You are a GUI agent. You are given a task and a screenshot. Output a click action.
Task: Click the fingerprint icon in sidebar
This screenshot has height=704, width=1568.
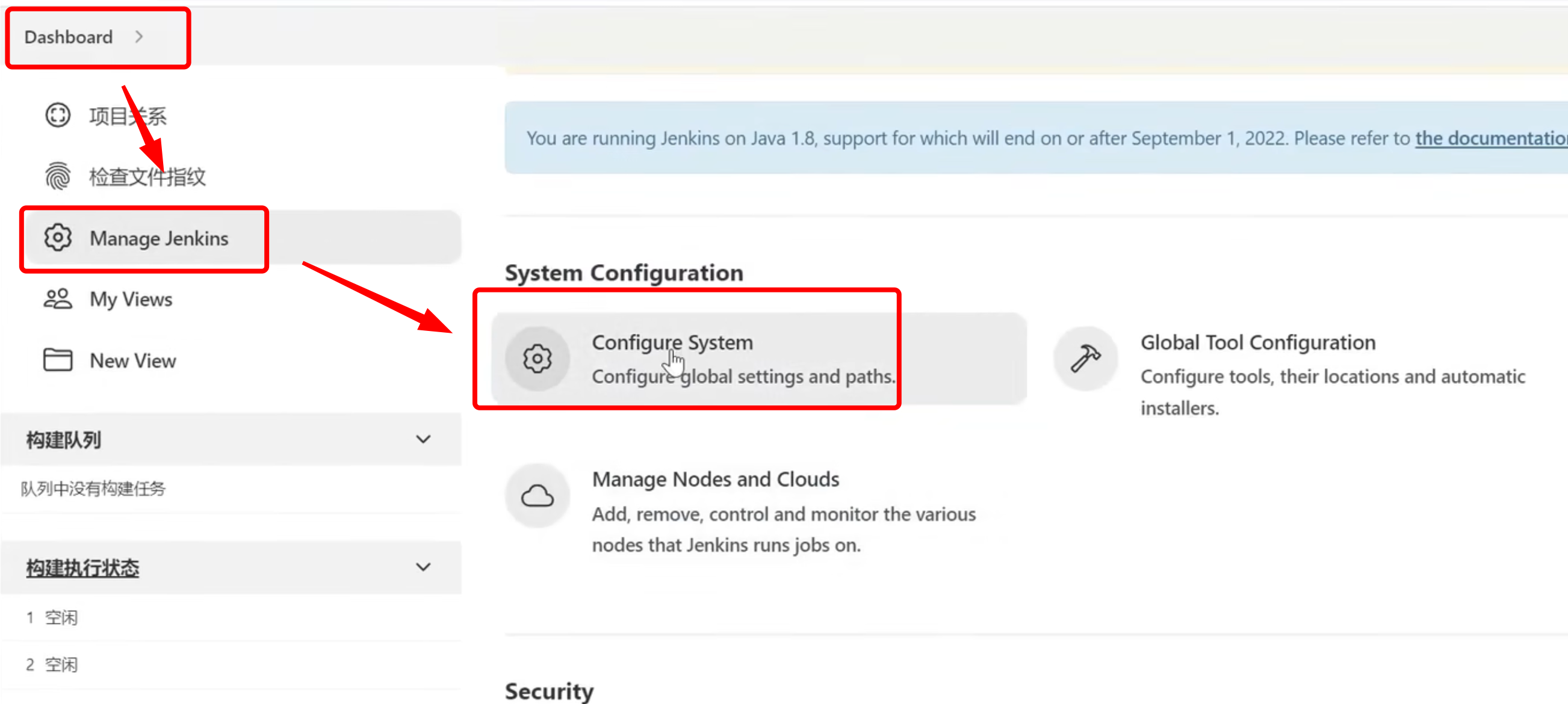[x=58, y=176]
